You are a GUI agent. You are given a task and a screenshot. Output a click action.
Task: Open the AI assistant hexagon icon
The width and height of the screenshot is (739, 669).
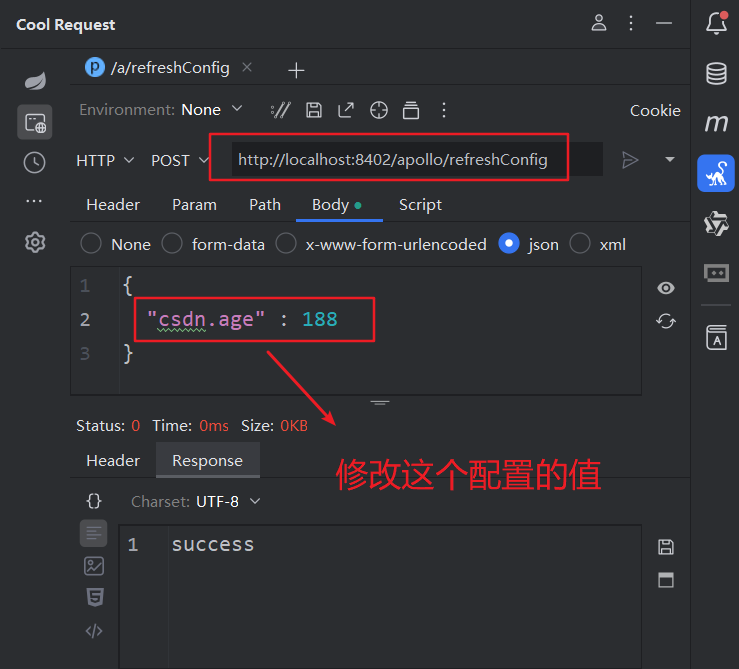(x=716, y=223)
